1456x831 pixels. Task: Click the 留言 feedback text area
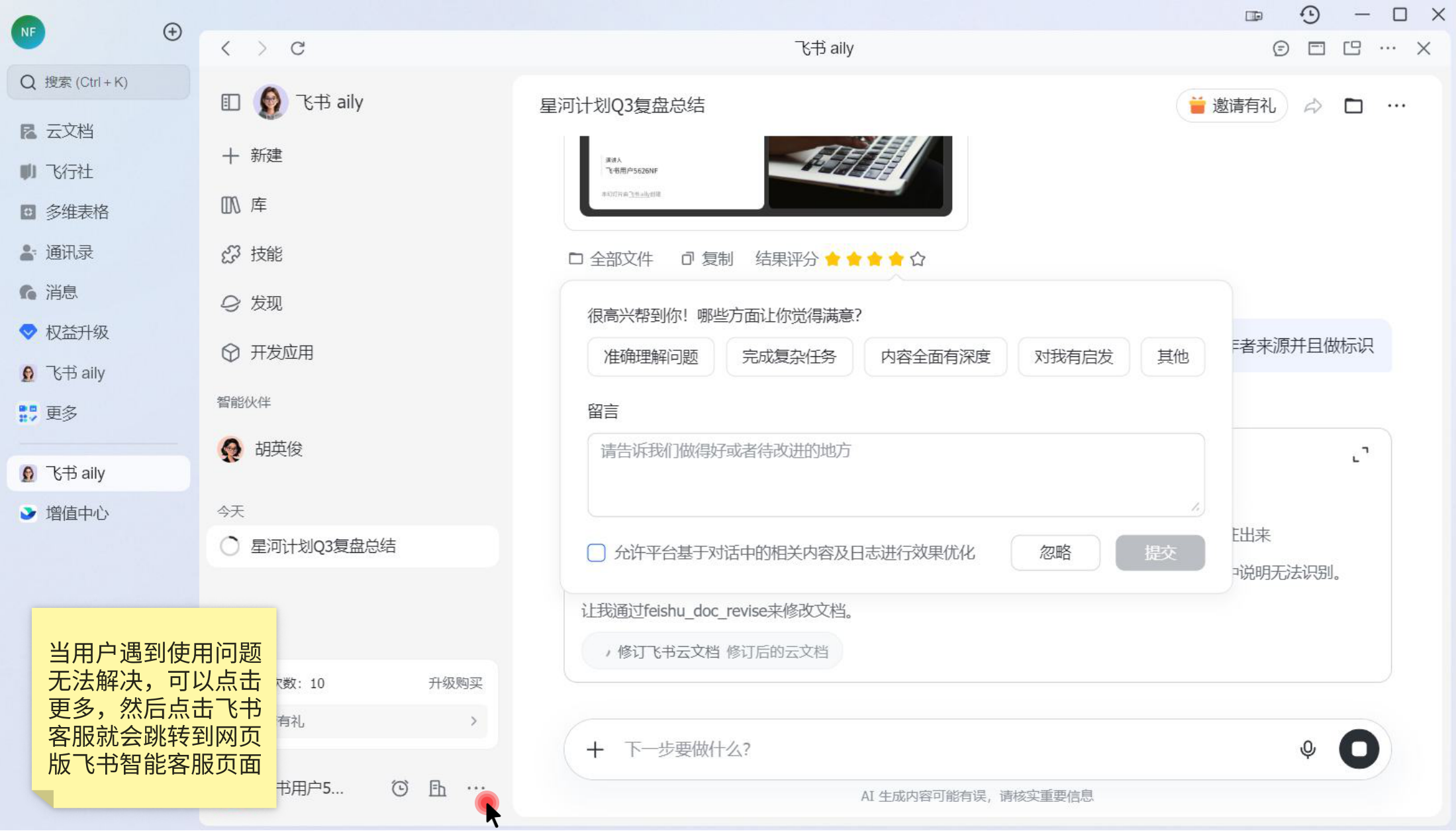click(x=896, y=475)
